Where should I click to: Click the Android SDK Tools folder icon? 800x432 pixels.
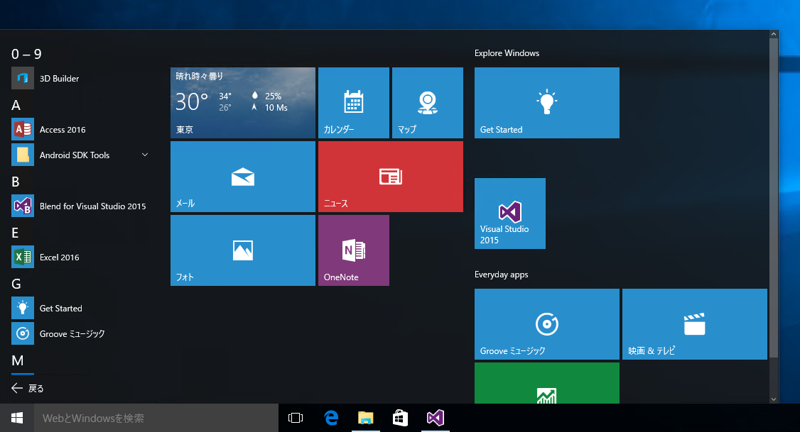22,155
